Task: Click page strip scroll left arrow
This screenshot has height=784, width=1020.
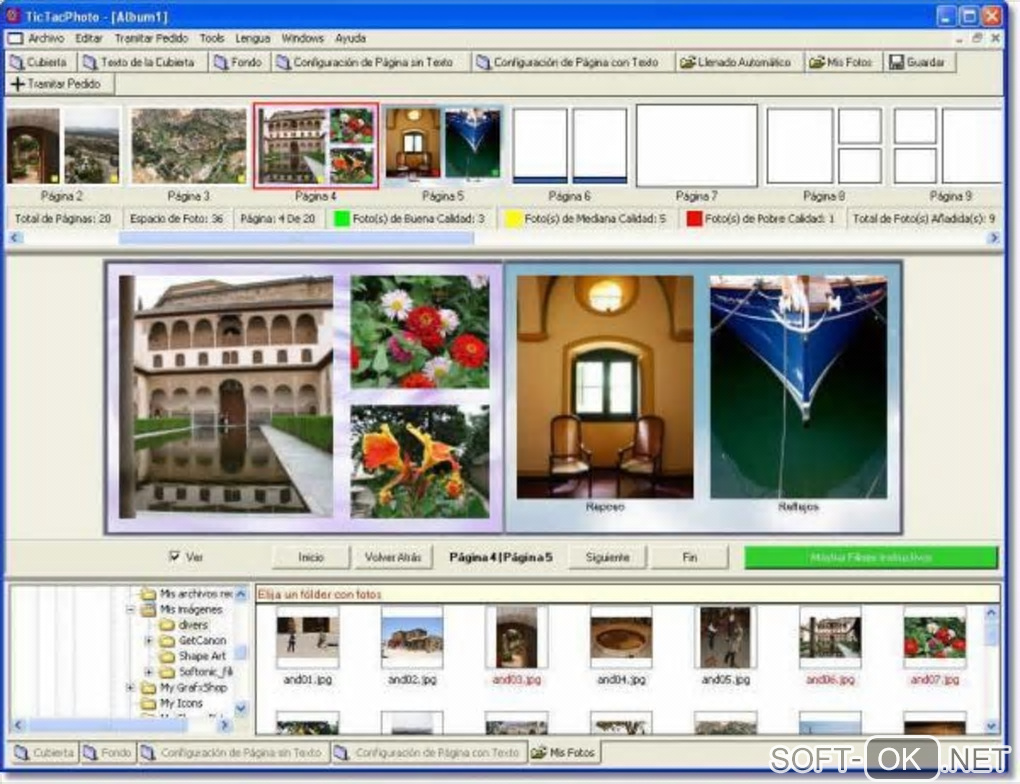Action: [15, 238]
